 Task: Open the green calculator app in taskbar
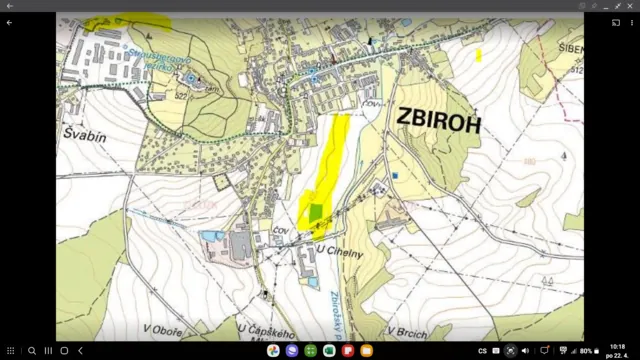pos(311,351)
